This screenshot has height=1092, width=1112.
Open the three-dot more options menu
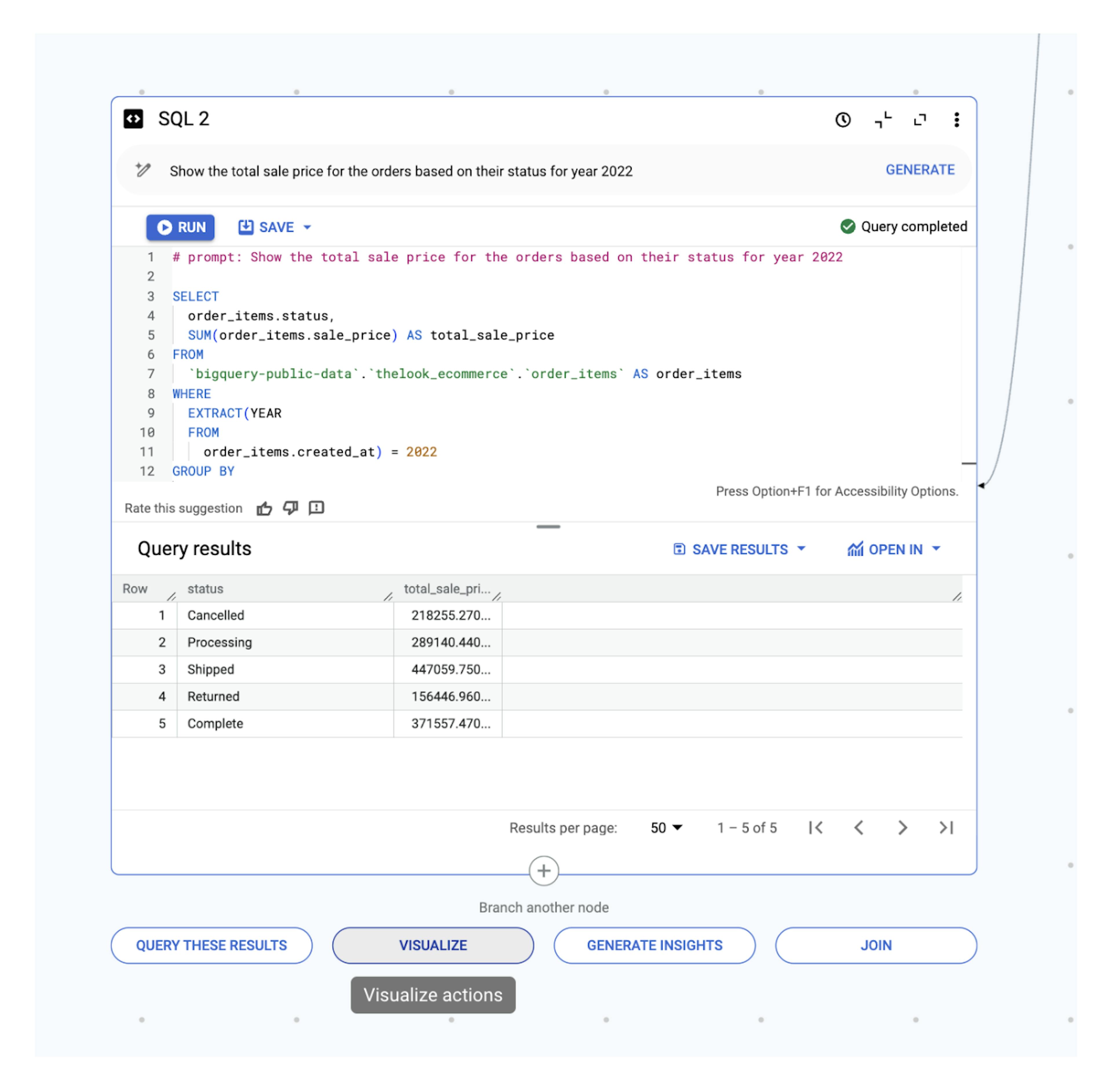pos(956,120)
